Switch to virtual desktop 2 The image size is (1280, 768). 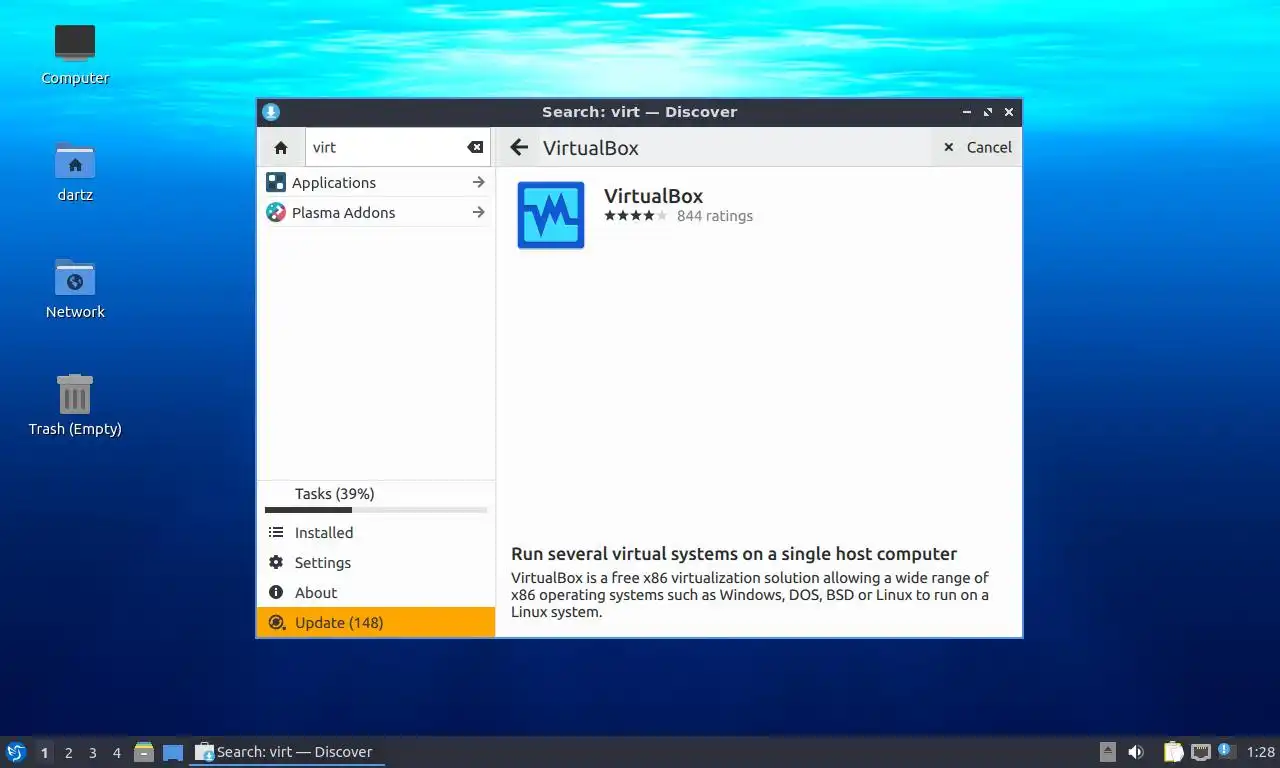tap(68, 753)
